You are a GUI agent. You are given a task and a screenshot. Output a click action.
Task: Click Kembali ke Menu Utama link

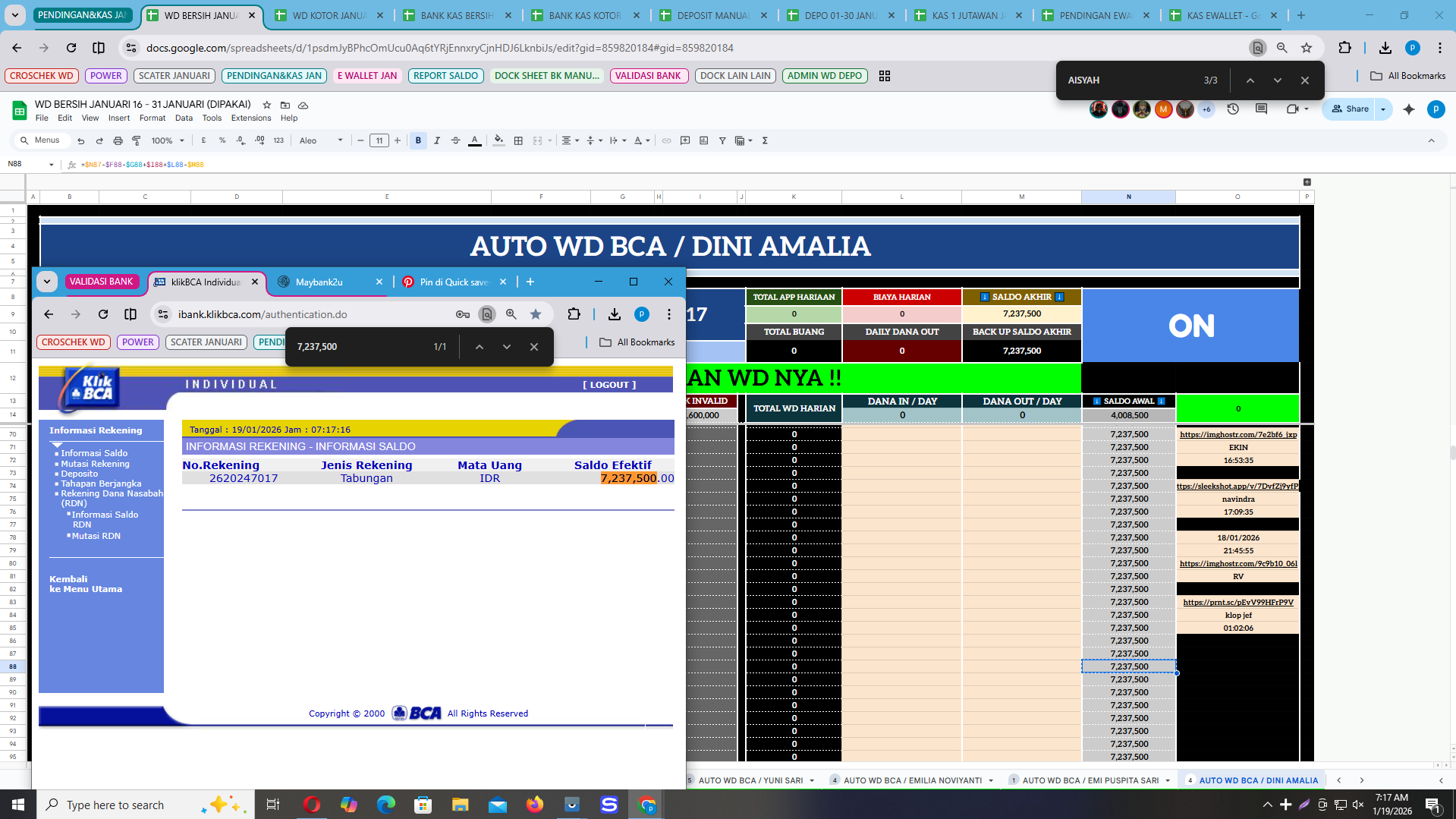pyautogui.click(x=86, y=584)
